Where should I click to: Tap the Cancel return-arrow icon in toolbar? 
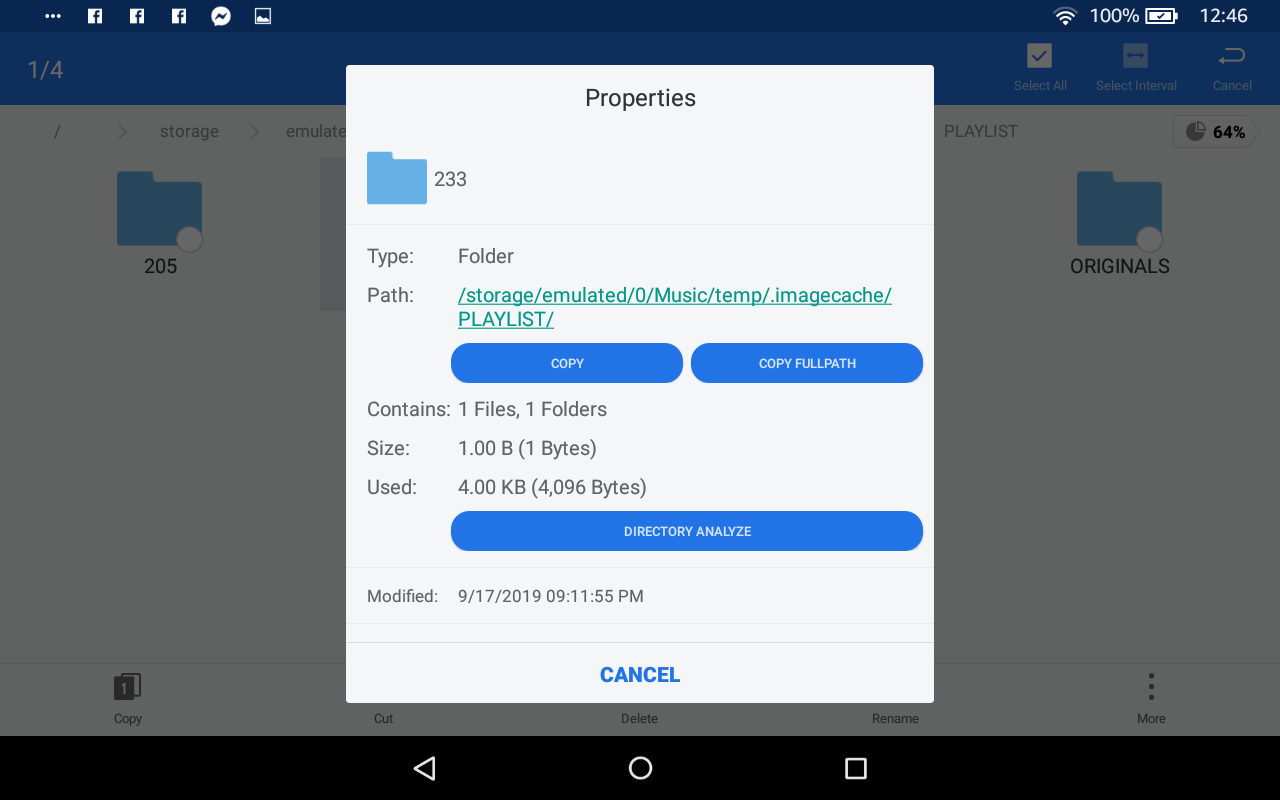coord(1232,56)
